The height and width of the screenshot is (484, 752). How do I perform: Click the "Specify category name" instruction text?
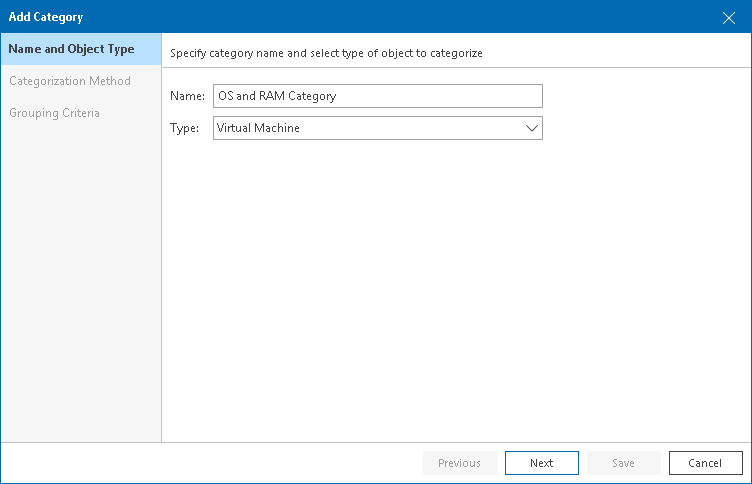click(327, 52)
